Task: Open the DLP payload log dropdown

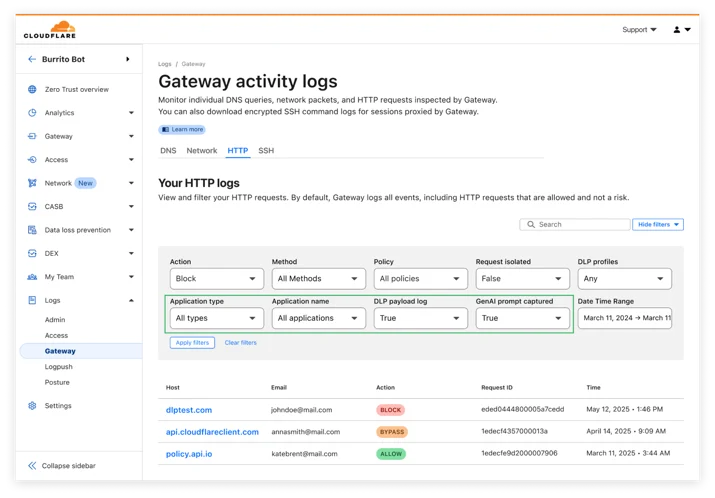Action: [420, 318]
